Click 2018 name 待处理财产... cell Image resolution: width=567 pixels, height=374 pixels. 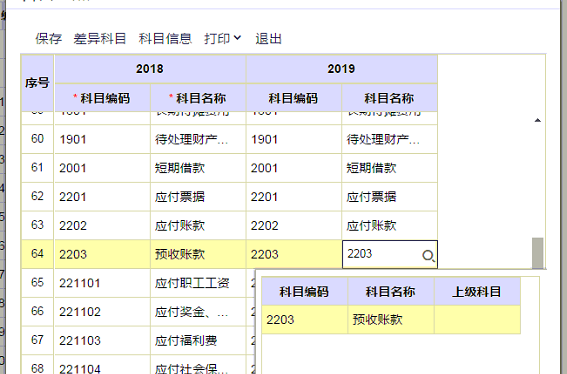click(198, 139)
